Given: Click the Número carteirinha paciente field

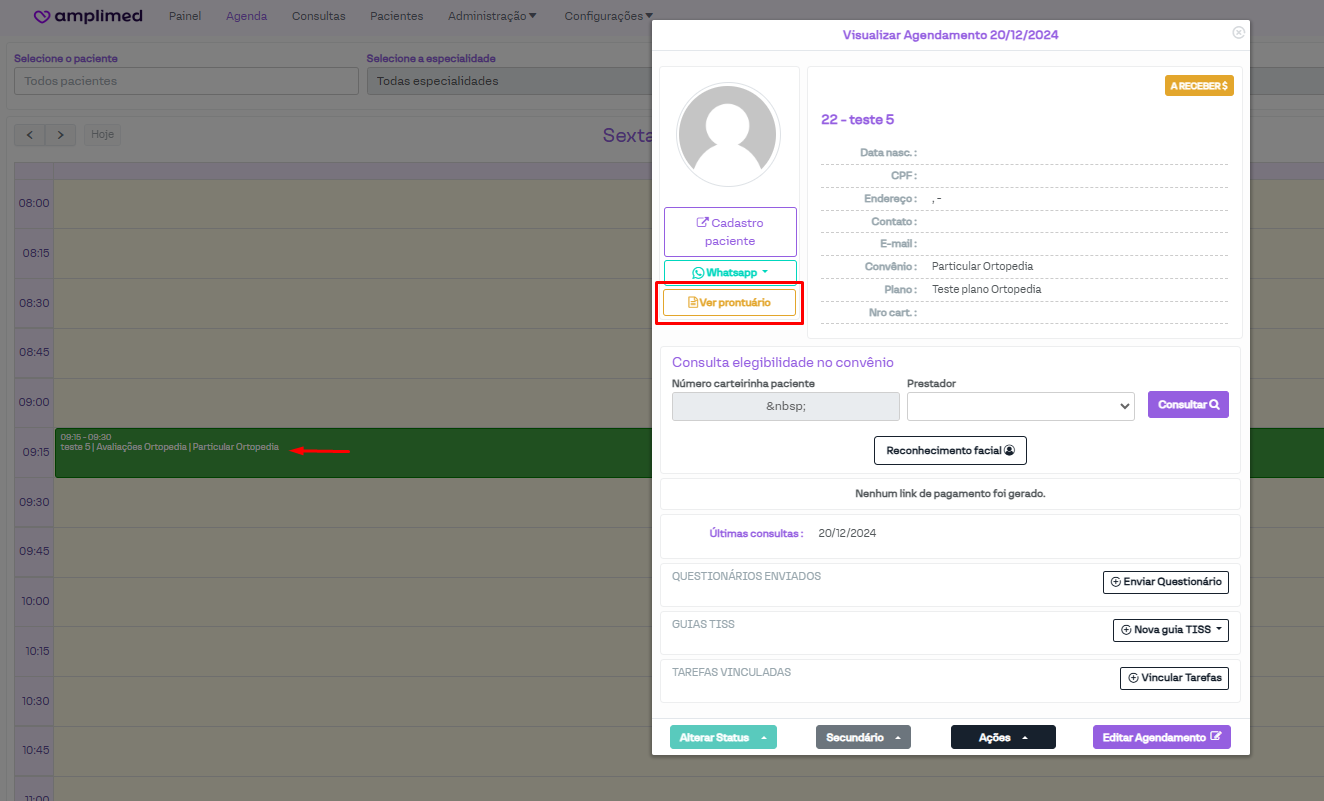Looking at the screenshot, I should 786,406.
